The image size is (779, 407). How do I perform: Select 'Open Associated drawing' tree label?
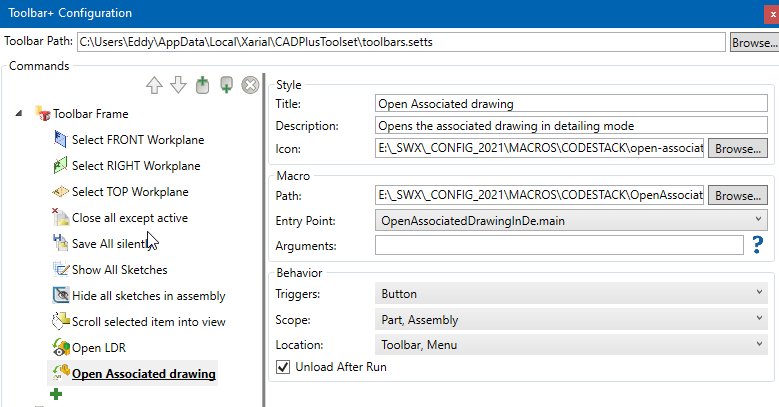tap(144, 374)
